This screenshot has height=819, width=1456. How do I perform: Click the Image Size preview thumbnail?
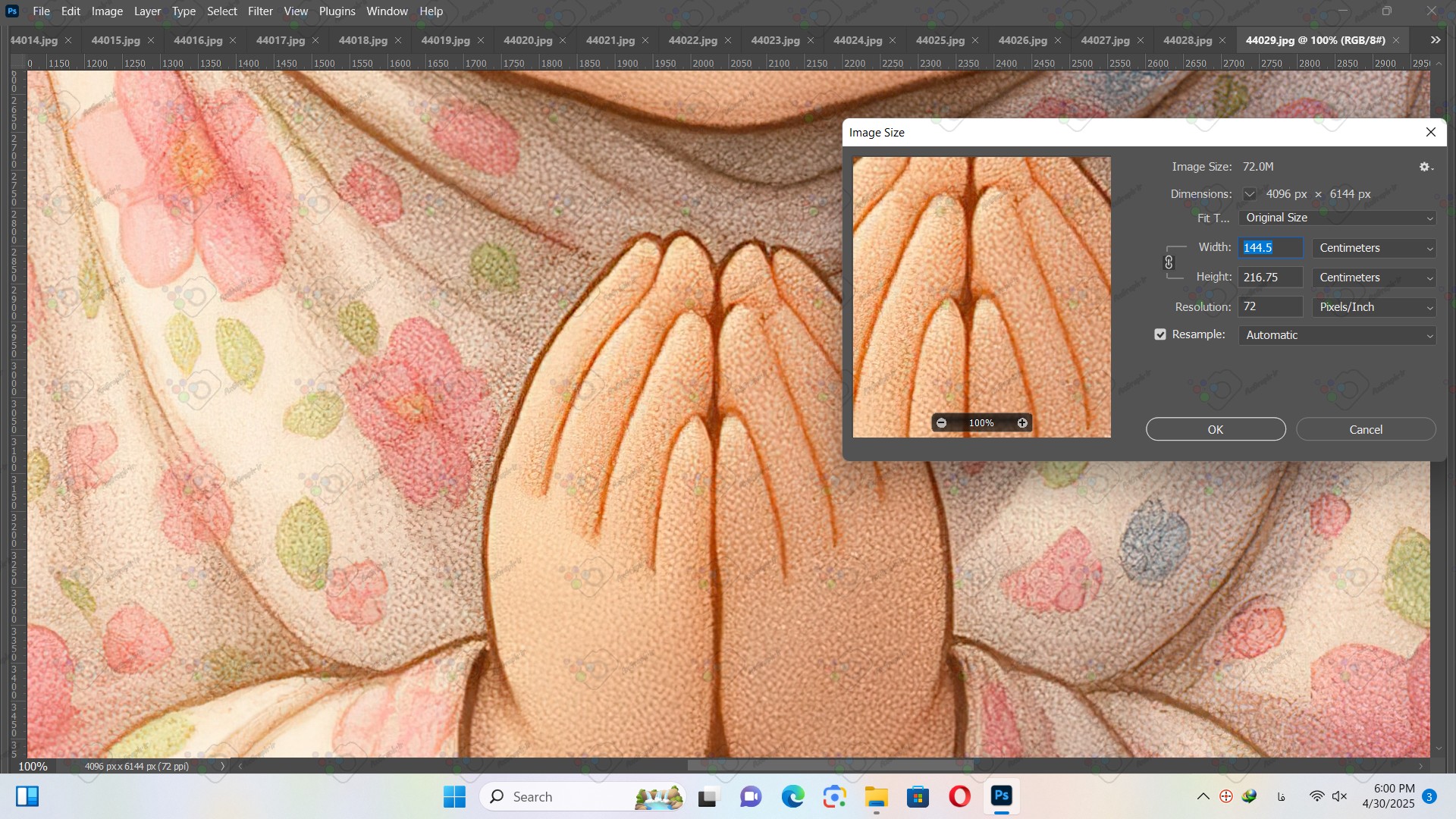(x=981, y=297)
